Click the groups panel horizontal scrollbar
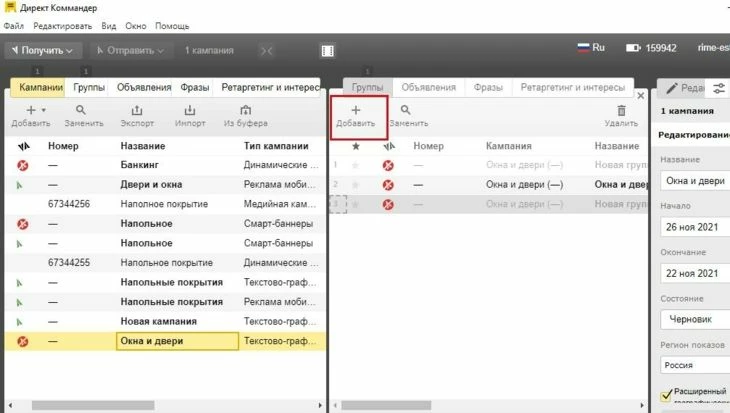730x413 pixels. click(x=386, y=406)
